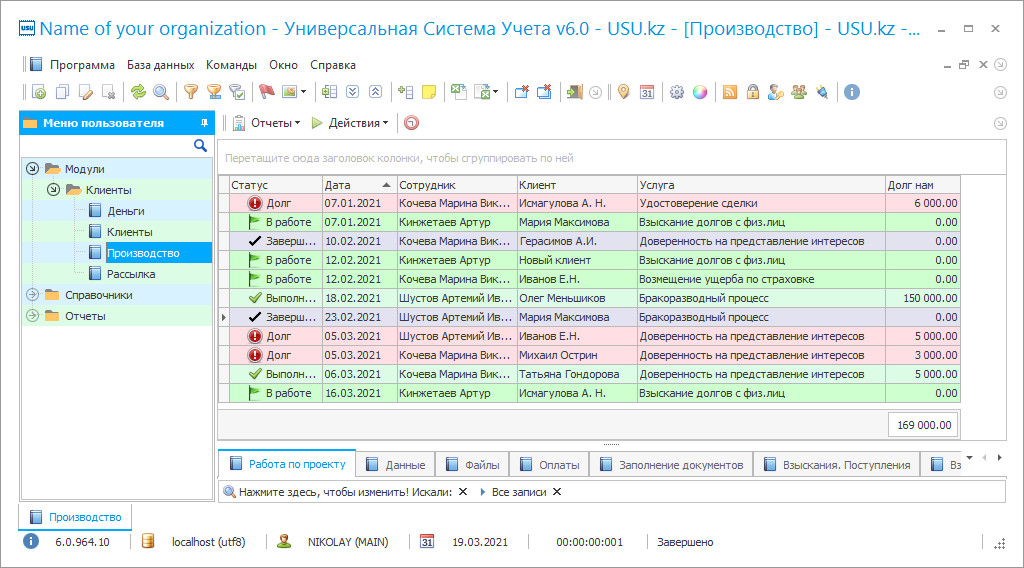Image resolution: width=1024 pixels, height=568 pixels.
Task: Click the close all windows icon
Action: tap(544, 92)
